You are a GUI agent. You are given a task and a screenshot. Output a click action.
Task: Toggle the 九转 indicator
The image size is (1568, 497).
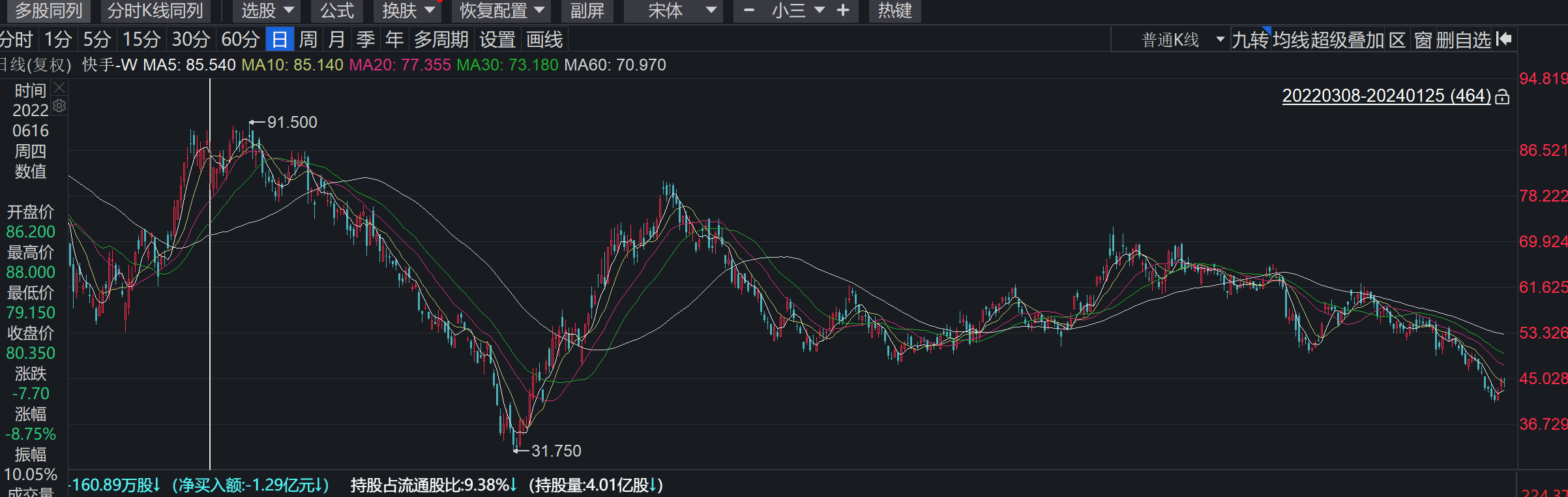click(1250, 40)
